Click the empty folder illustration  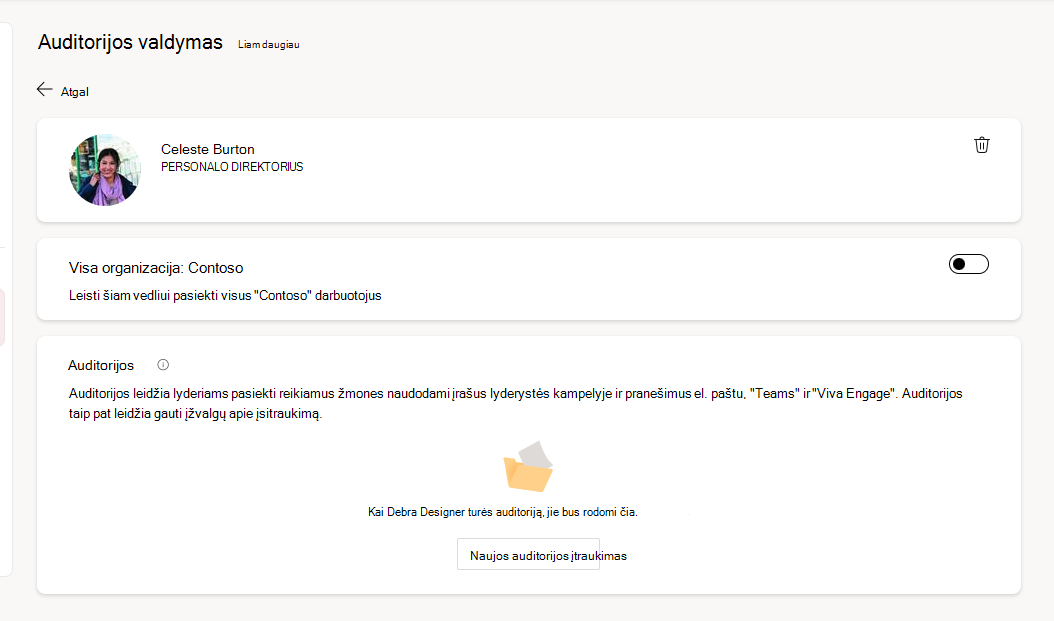[528, 466]
